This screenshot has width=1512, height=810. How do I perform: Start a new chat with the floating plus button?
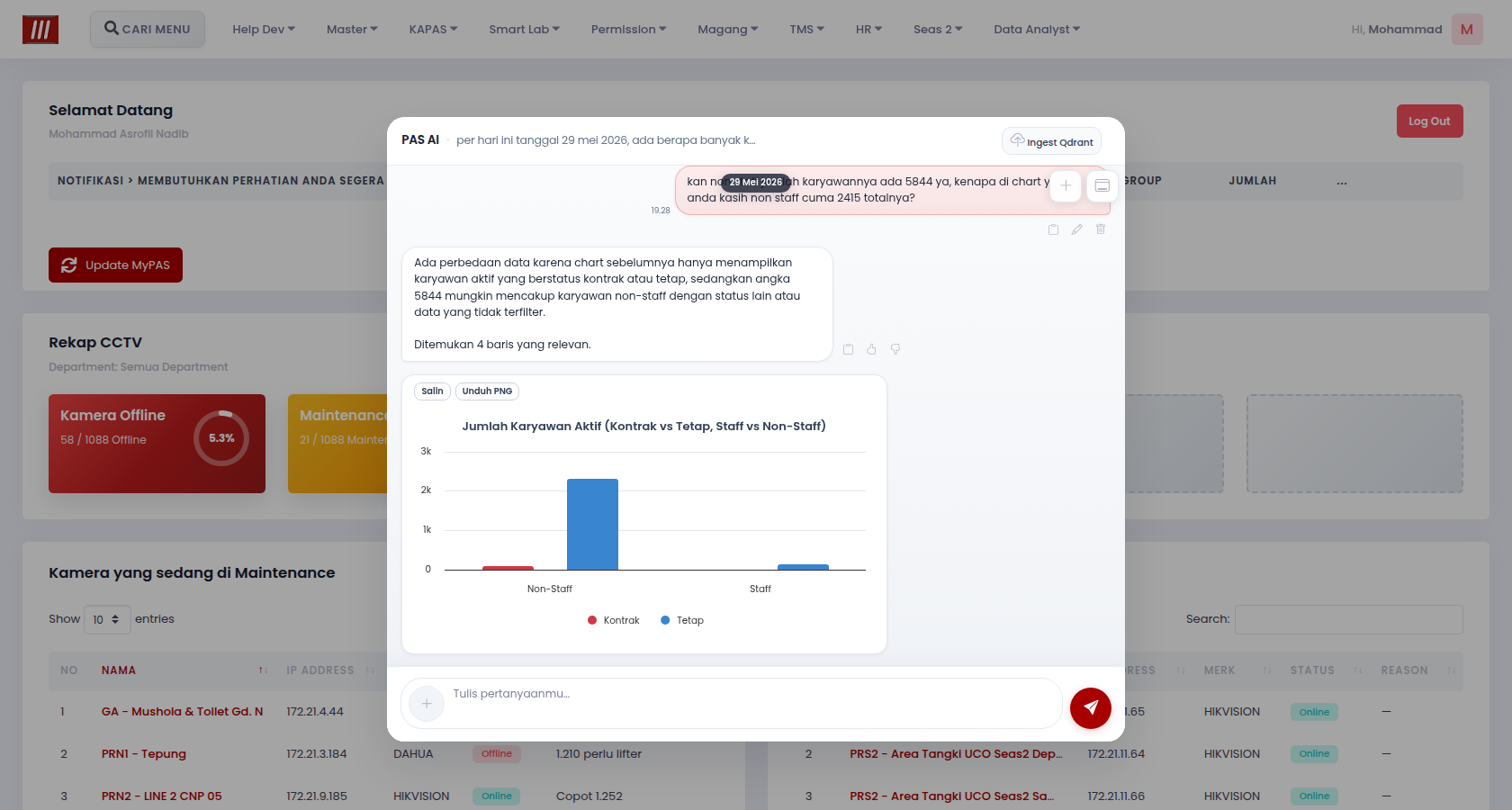(x=1066, y=185)
